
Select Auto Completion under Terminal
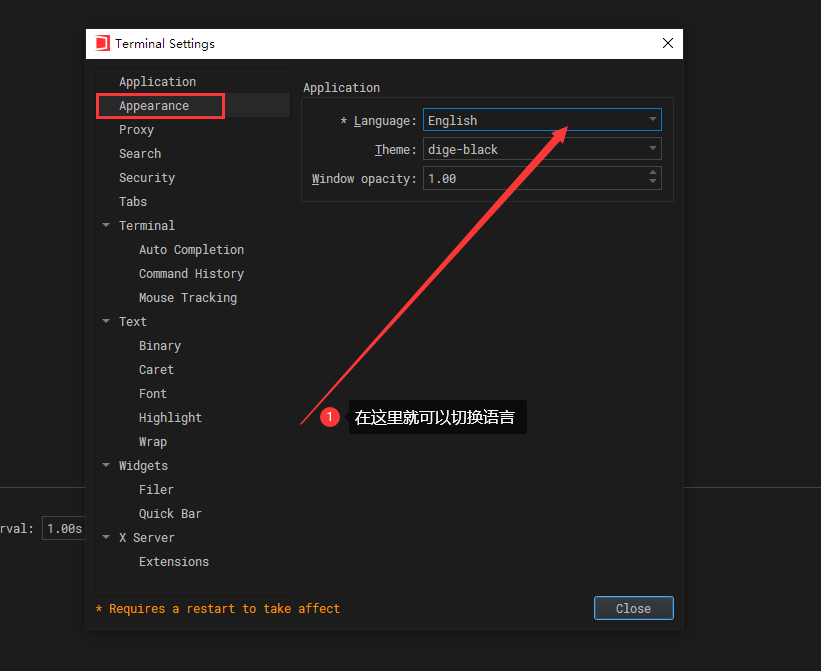tap(190, 249)
